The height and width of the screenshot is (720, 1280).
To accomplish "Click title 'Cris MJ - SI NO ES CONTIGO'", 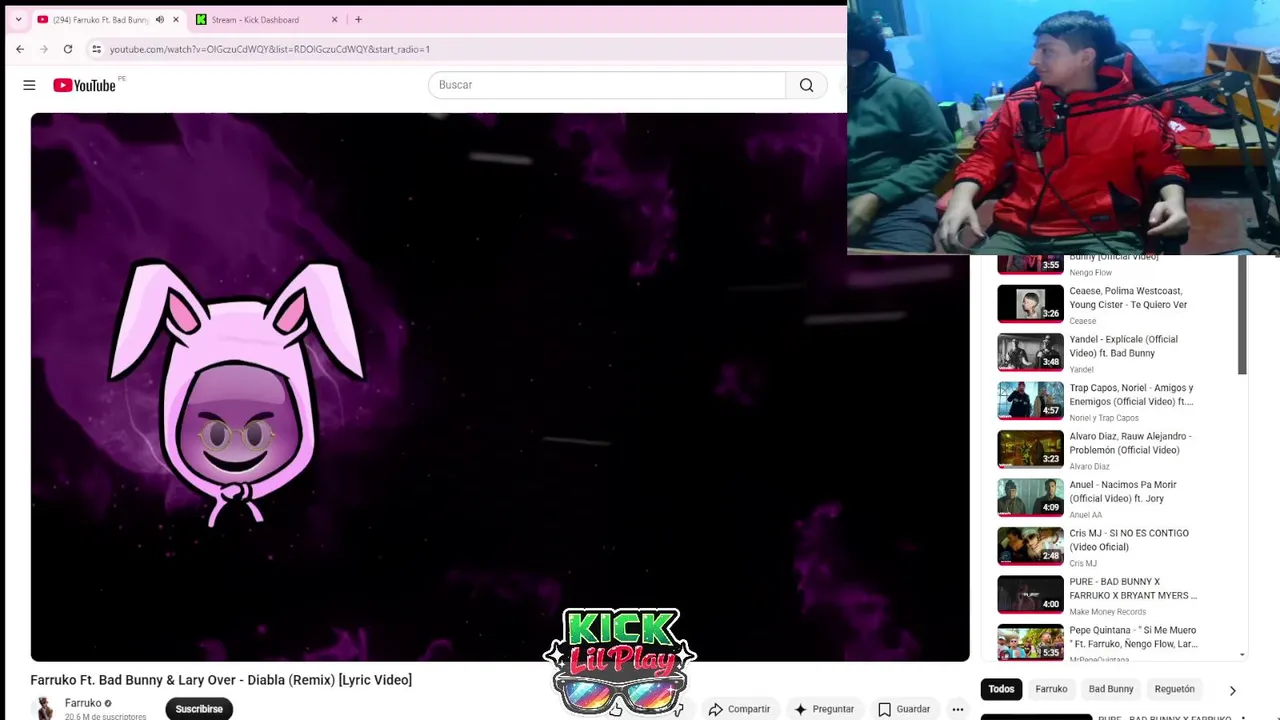I will tap(1129, 540).
